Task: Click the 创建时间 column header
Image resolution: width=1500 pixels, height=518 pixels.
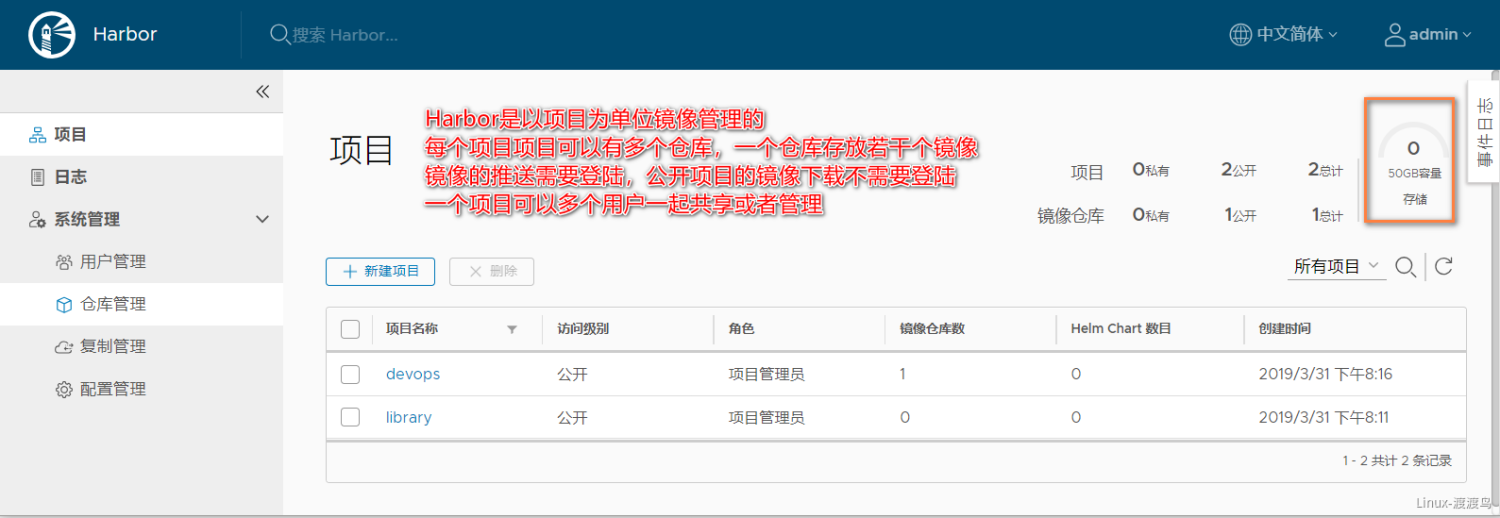Action: pyautogui.click(x=1284, y=328)
